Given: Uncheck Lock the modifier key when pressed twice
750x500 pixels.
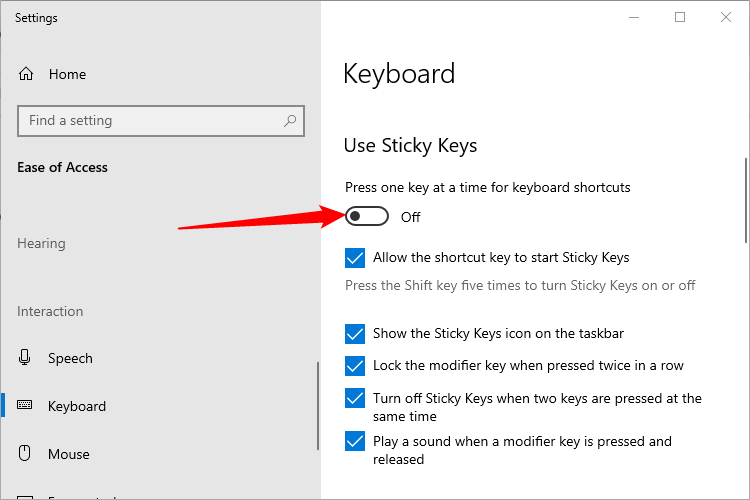Looking at the screenshot, I should pyautogui.click(x=355, y=366).
